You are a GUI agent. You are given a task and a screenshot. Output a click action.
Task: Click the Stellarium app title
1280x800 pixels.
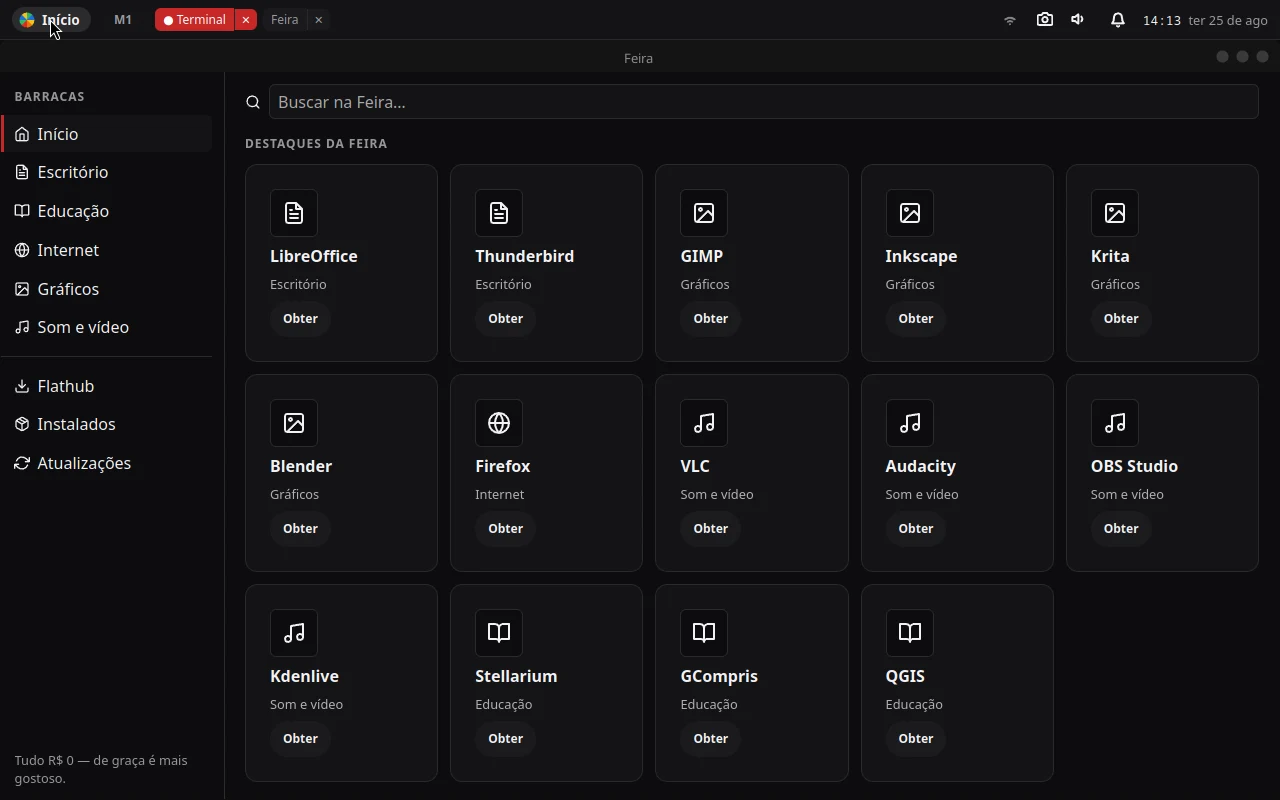point(516,676)
